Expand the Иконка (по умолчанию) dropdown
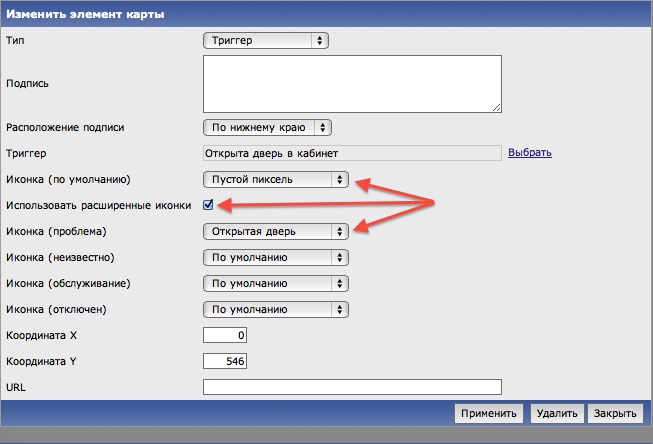This screenshot has width=653, height=444. (275, 179)
